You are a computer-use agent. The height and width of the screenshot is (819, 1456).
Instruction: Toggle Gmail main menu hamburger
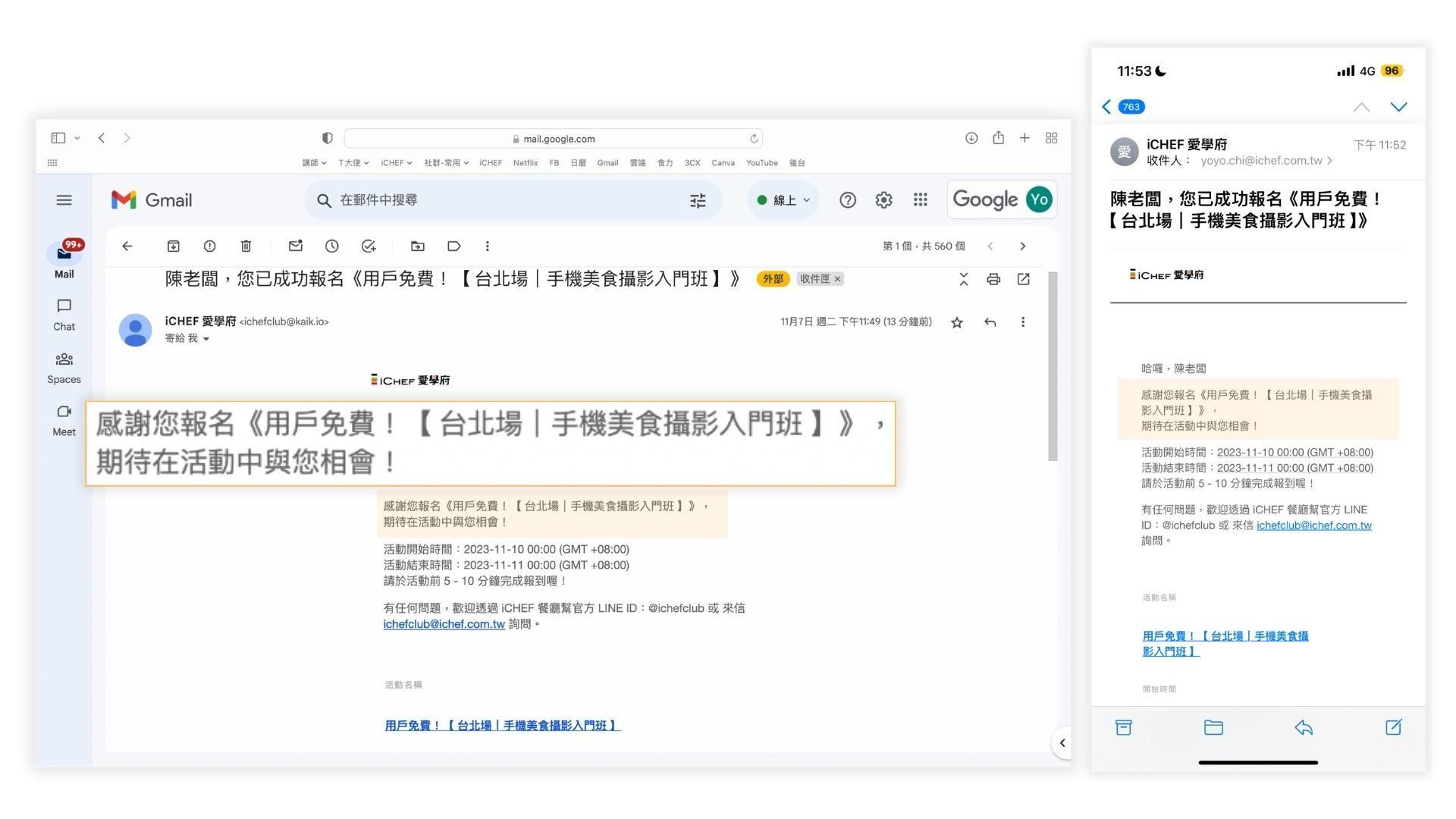tap(64, 200)
